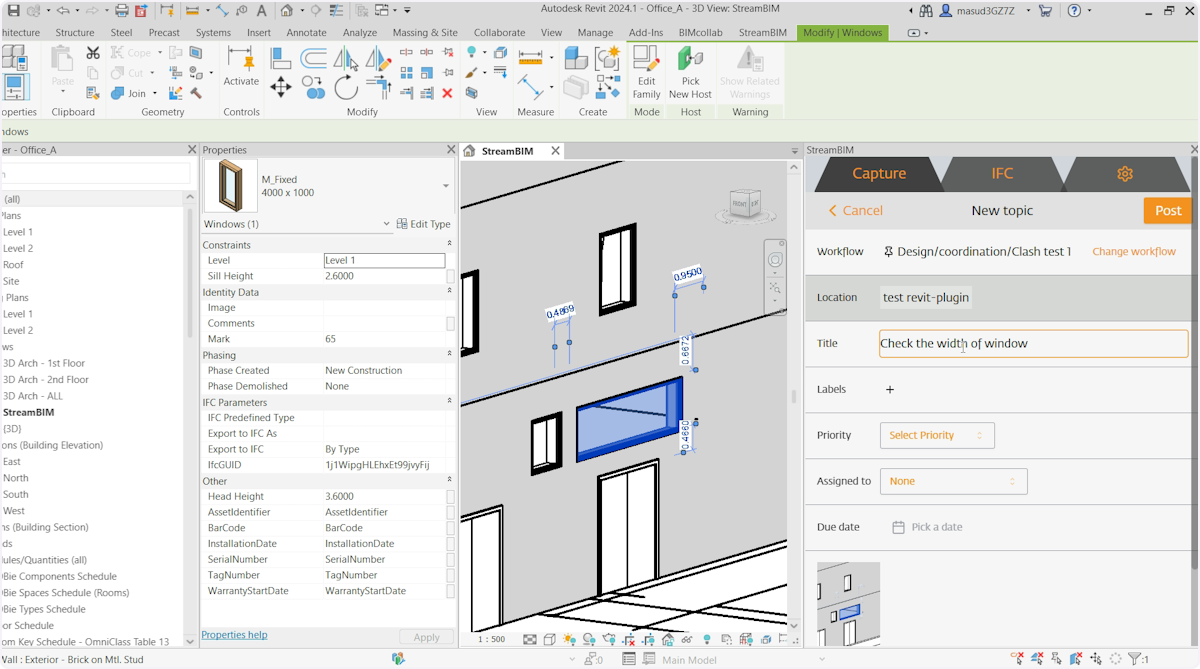Switch to the Capture tab in StreamBIM panel

(879, 174)
